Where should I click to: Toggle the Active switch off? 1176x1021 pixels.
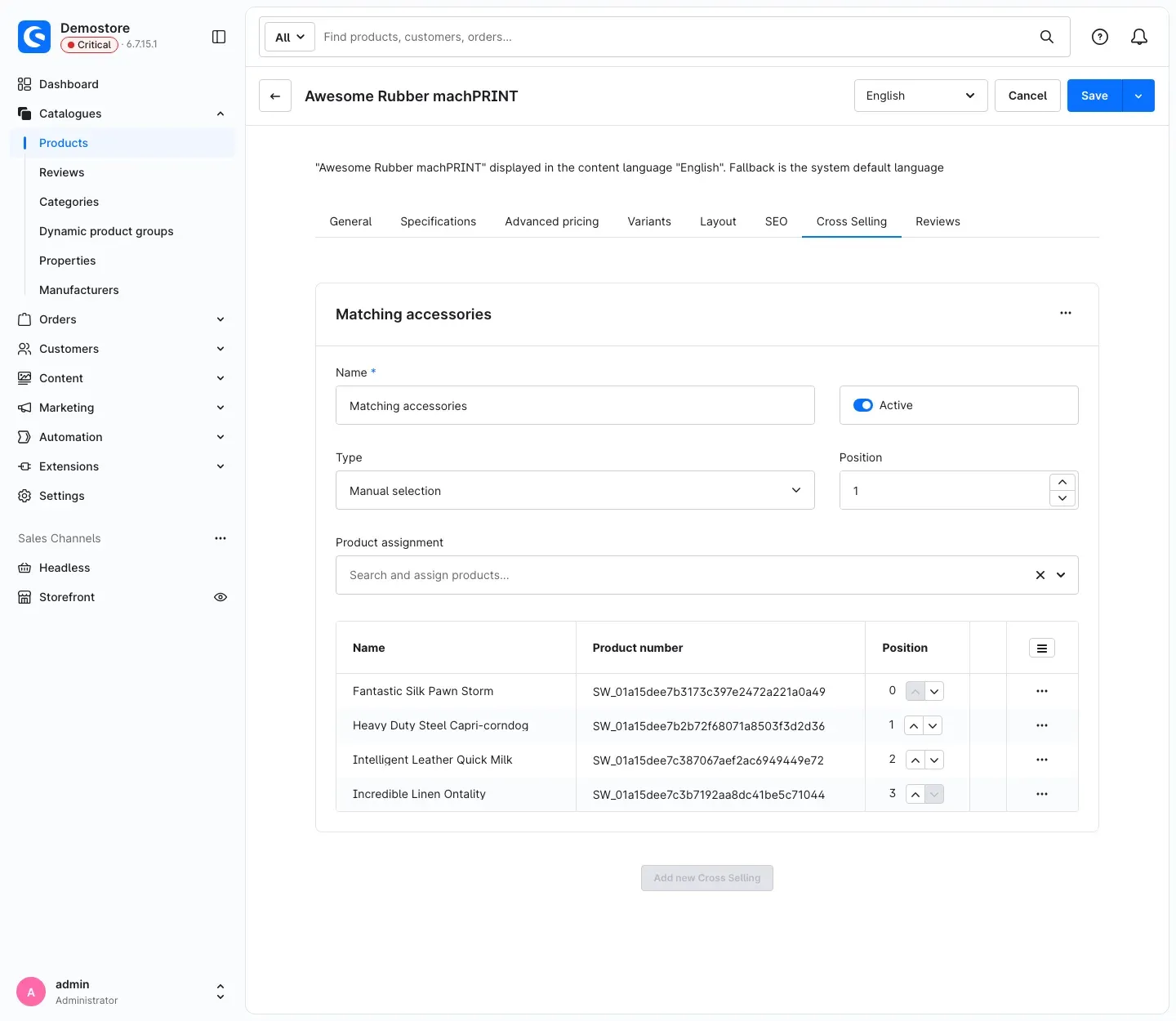[863, 405]
